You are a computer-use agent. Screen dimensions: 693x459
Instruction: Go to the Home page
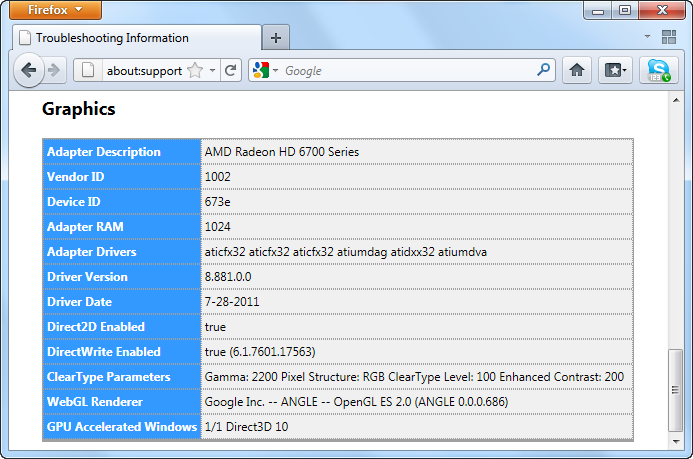[577, 70]
